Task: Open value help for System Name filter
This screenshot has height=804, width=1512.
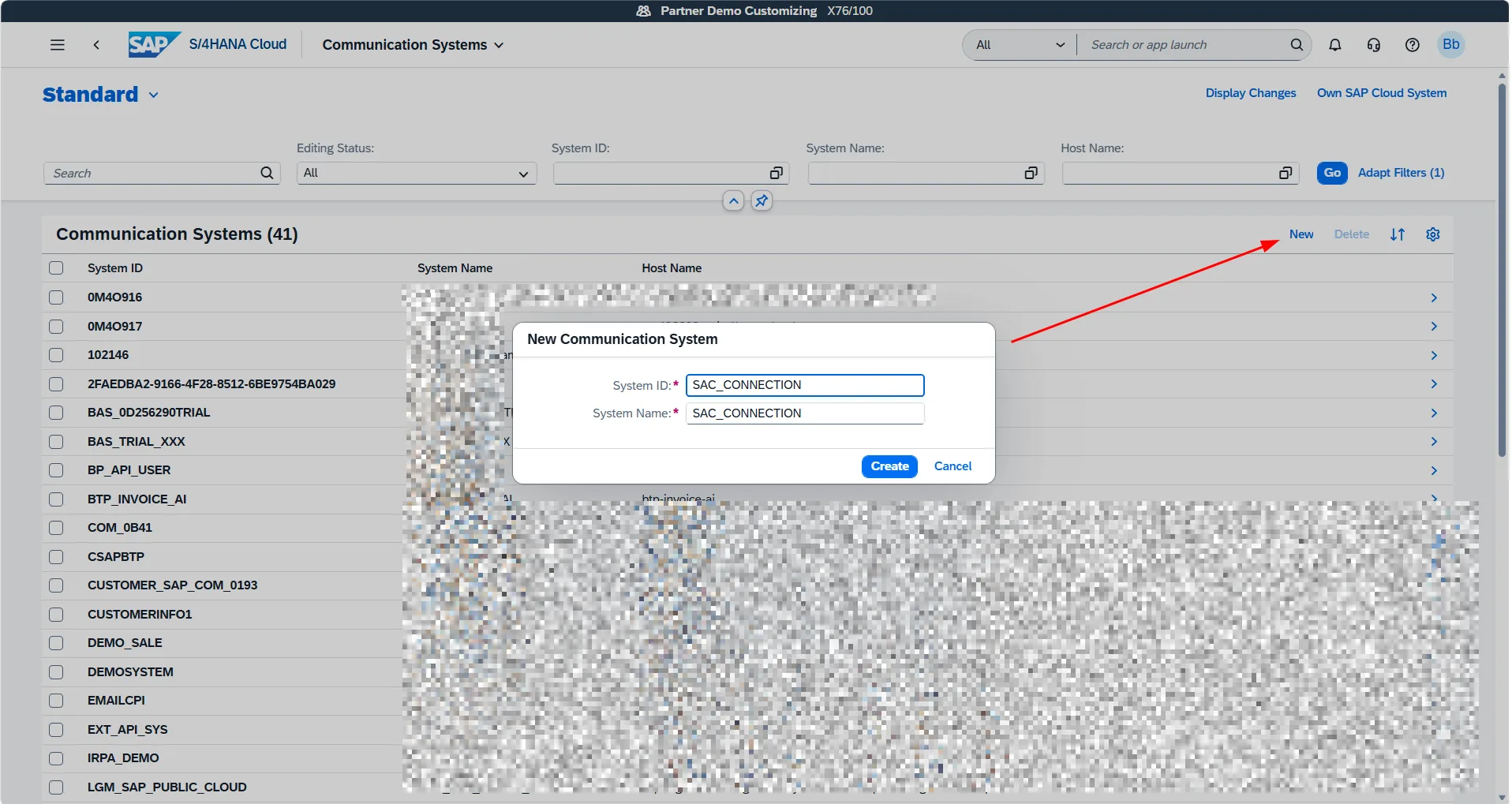Action: coord(1031,173)
